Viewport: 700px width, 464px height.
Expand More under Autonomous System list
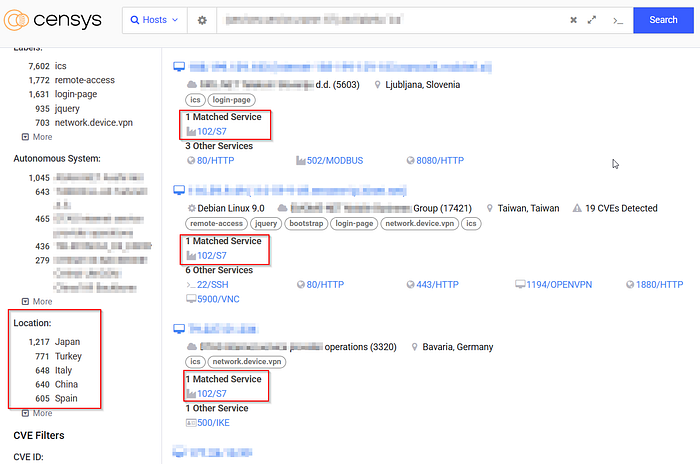tap(37, 301)
